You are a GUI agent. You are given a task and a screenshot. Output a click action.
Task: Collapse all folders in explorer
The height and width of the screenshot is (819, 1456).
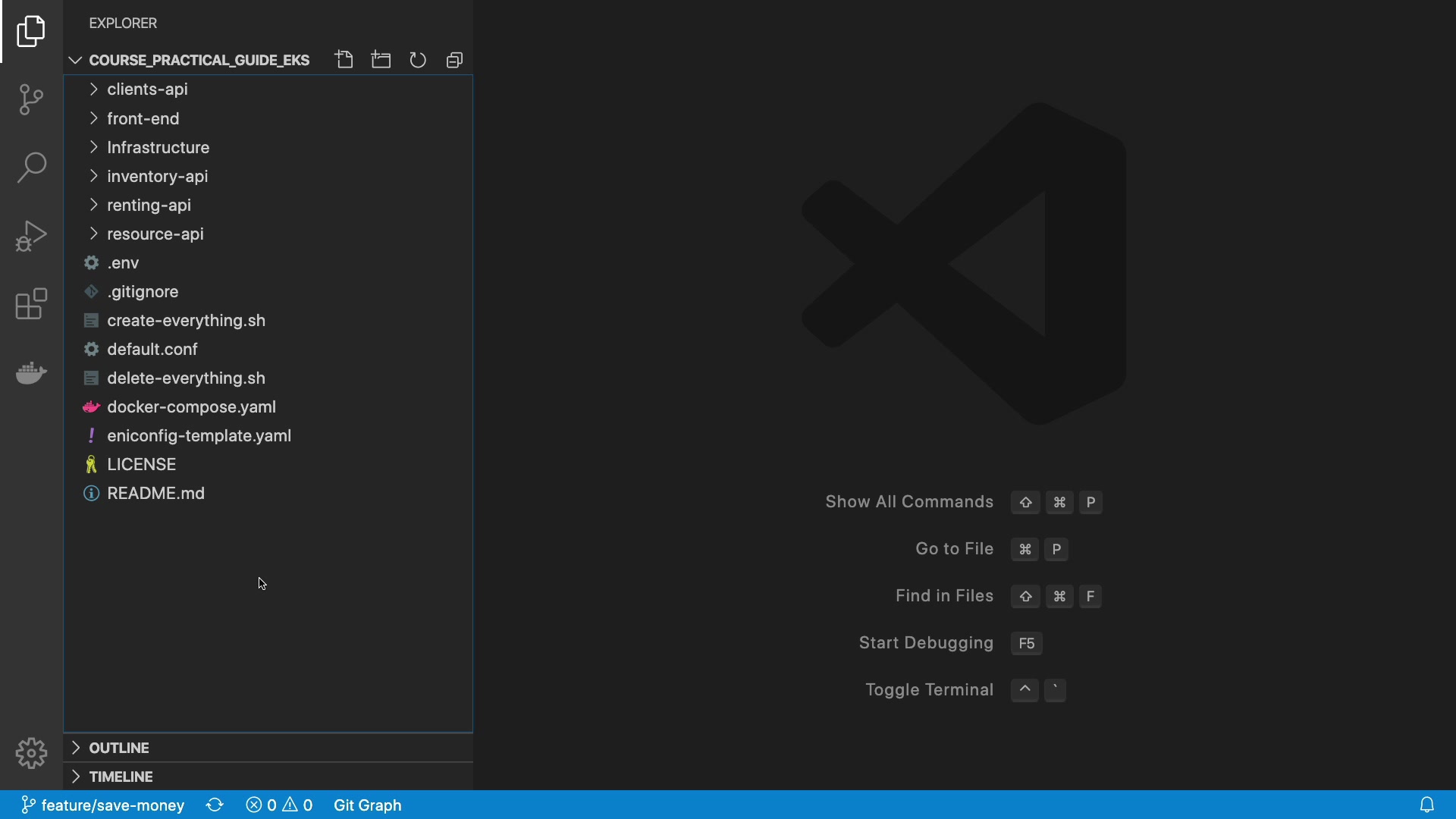[x=454, y=60]
